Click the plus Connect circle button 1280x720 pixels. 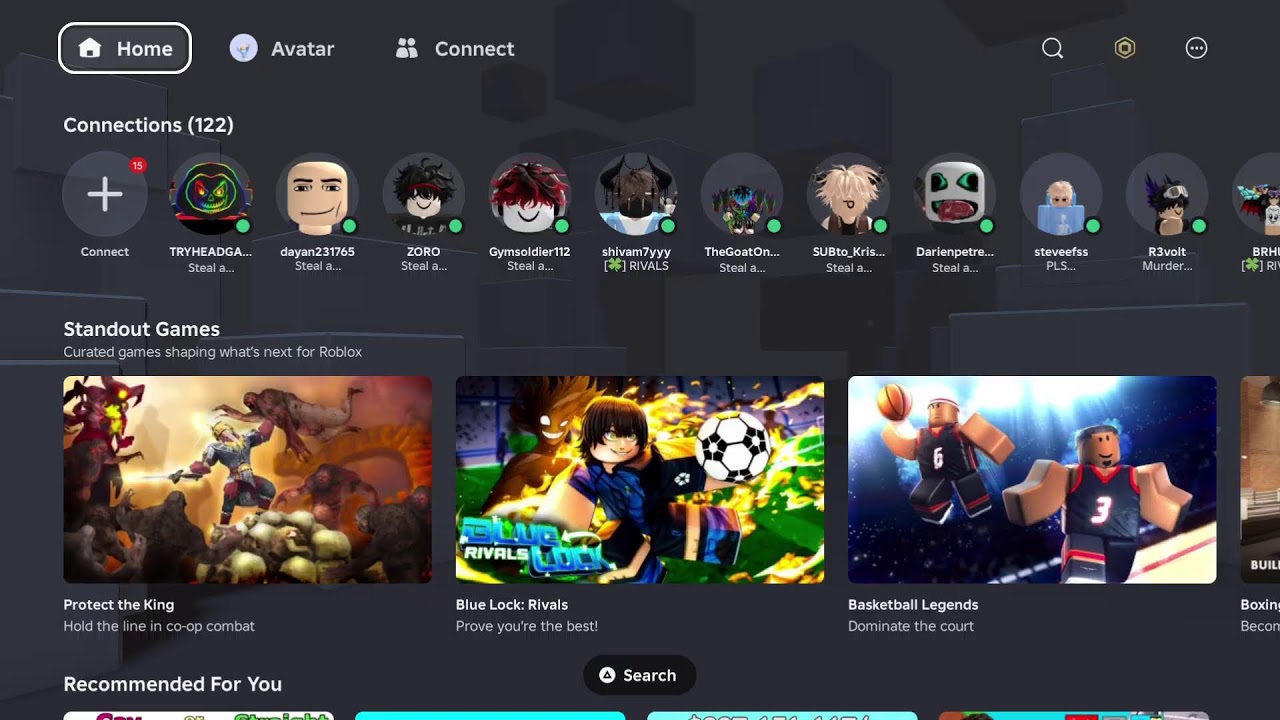[105, 194]
